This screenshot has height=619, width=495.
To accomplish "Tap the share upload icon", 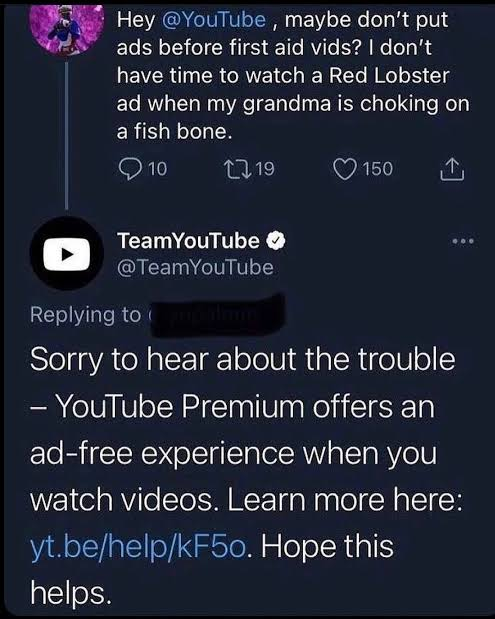I will tap(452, 169).
